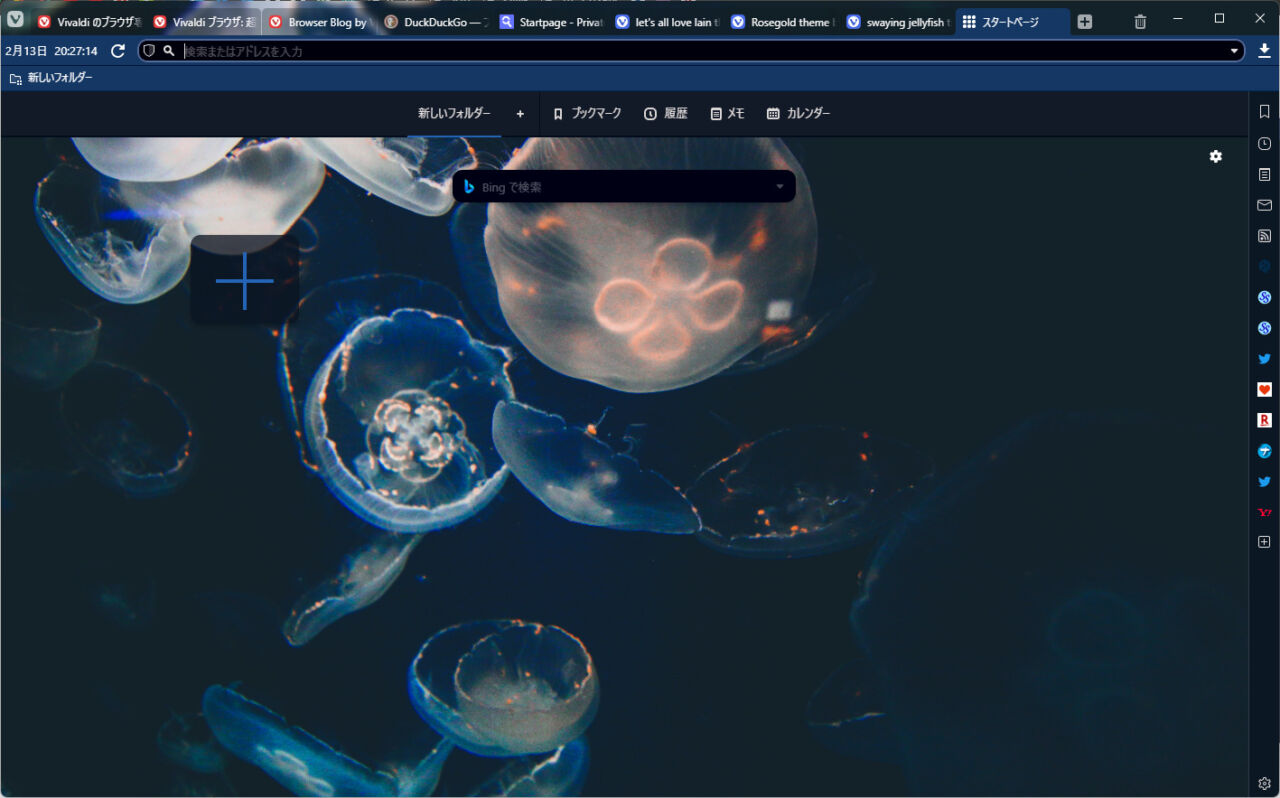Open the Yahoo Japan Y! web panel
The height and width of the screenshot is (798, 1280).
tap(1264, 512)
